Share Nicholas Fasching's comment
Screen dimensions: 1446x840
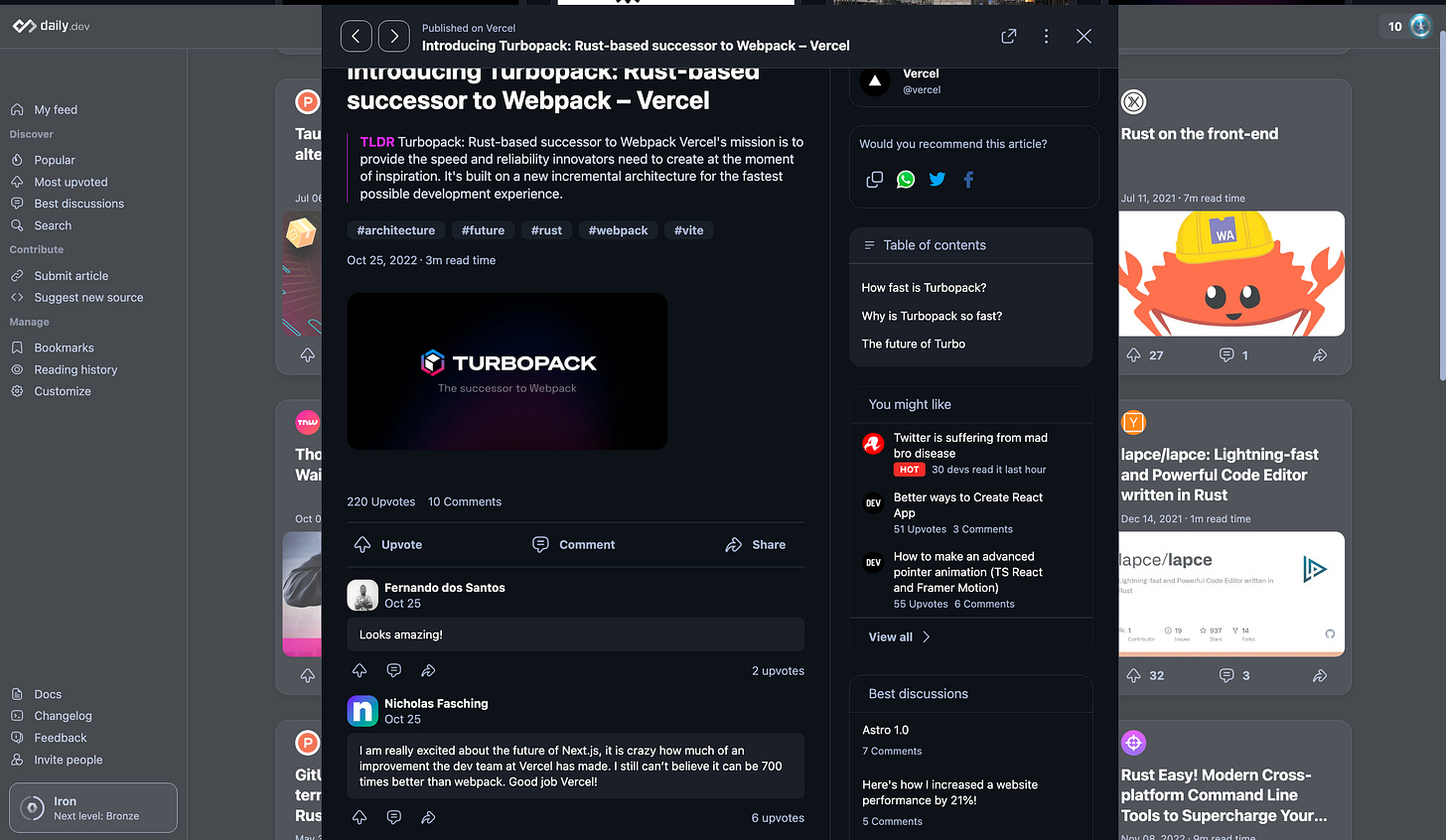coord(428,818)
